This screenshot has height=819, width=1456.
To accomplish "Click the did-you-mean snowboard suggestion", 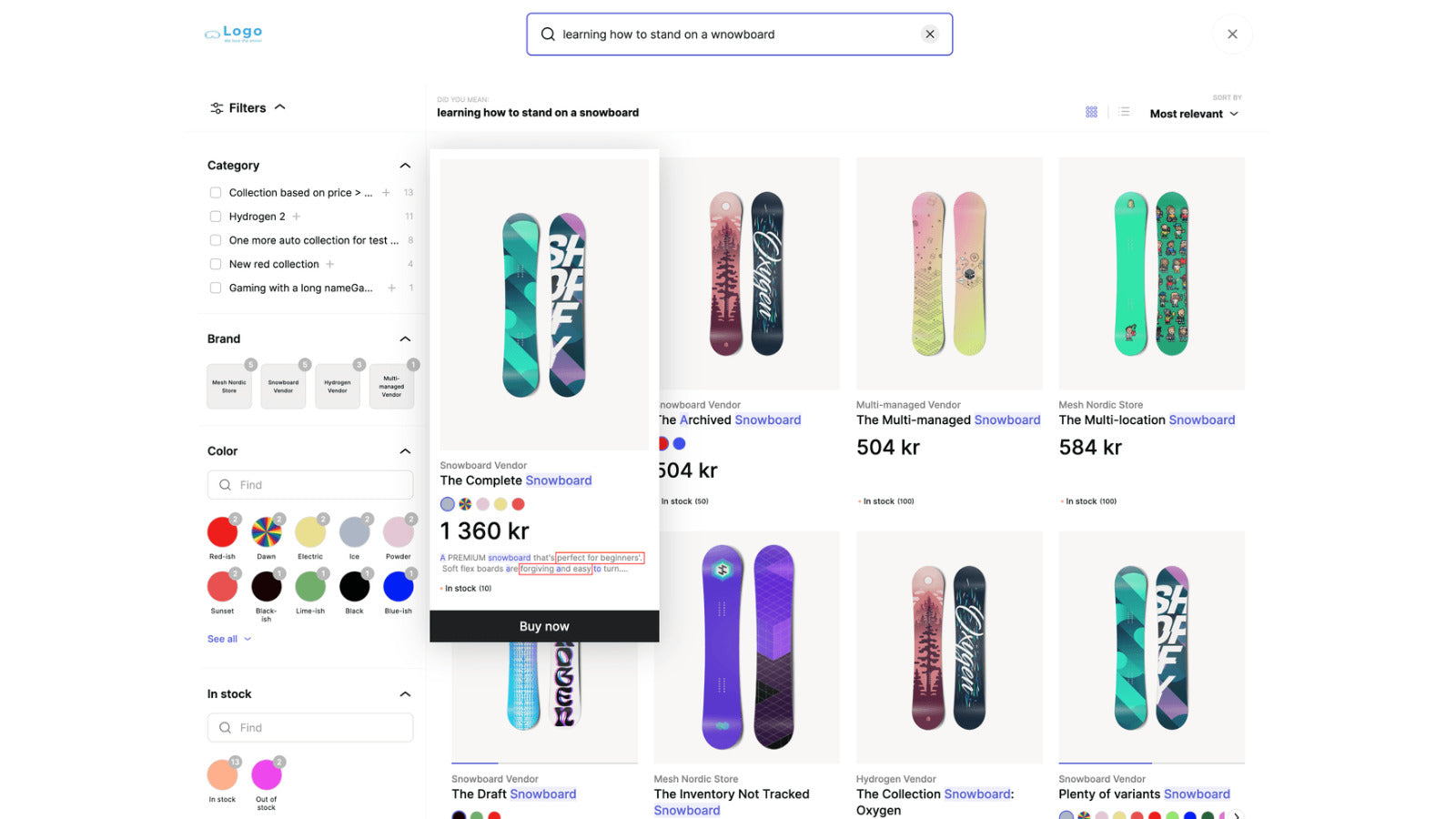I will coord(537,112).
